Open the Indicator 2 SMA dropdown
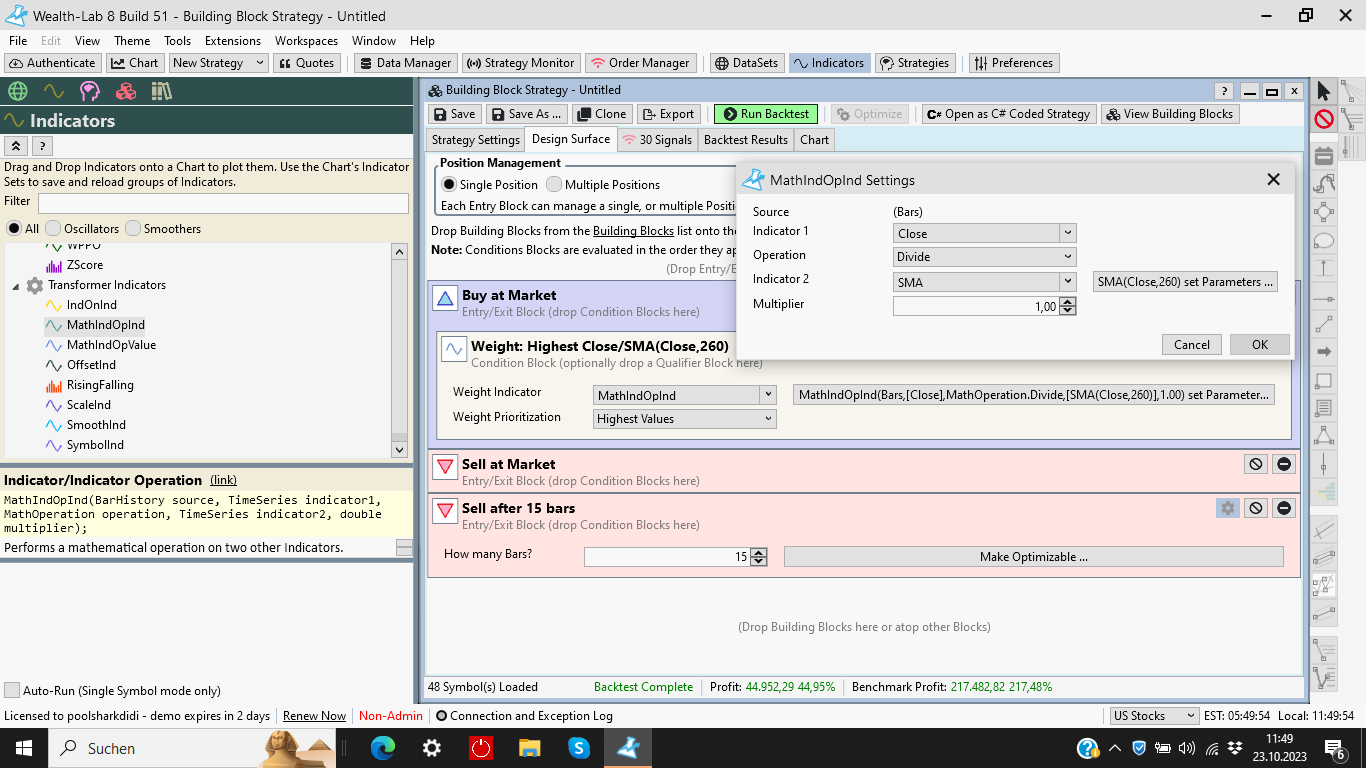Viewport: 1366px width, 768px height. (984, 282)
